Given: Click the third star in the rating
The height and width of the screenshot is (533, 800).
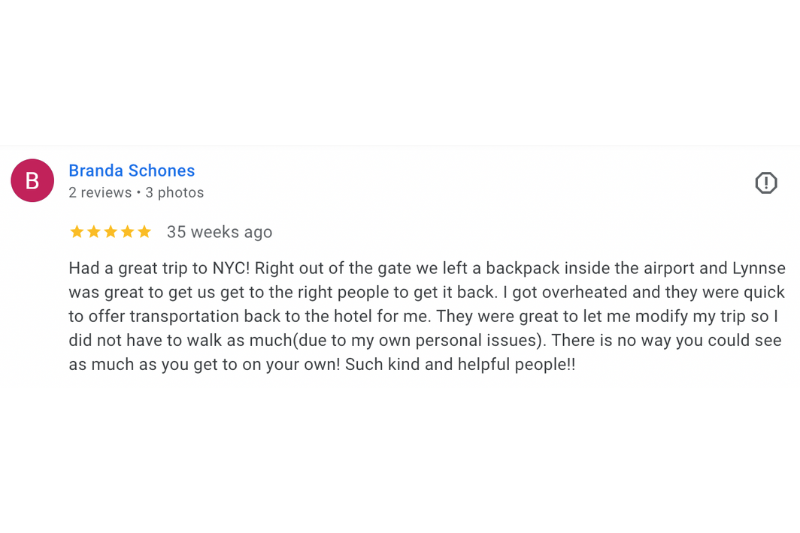Looking at the screenshot, I should click(111, 232).
